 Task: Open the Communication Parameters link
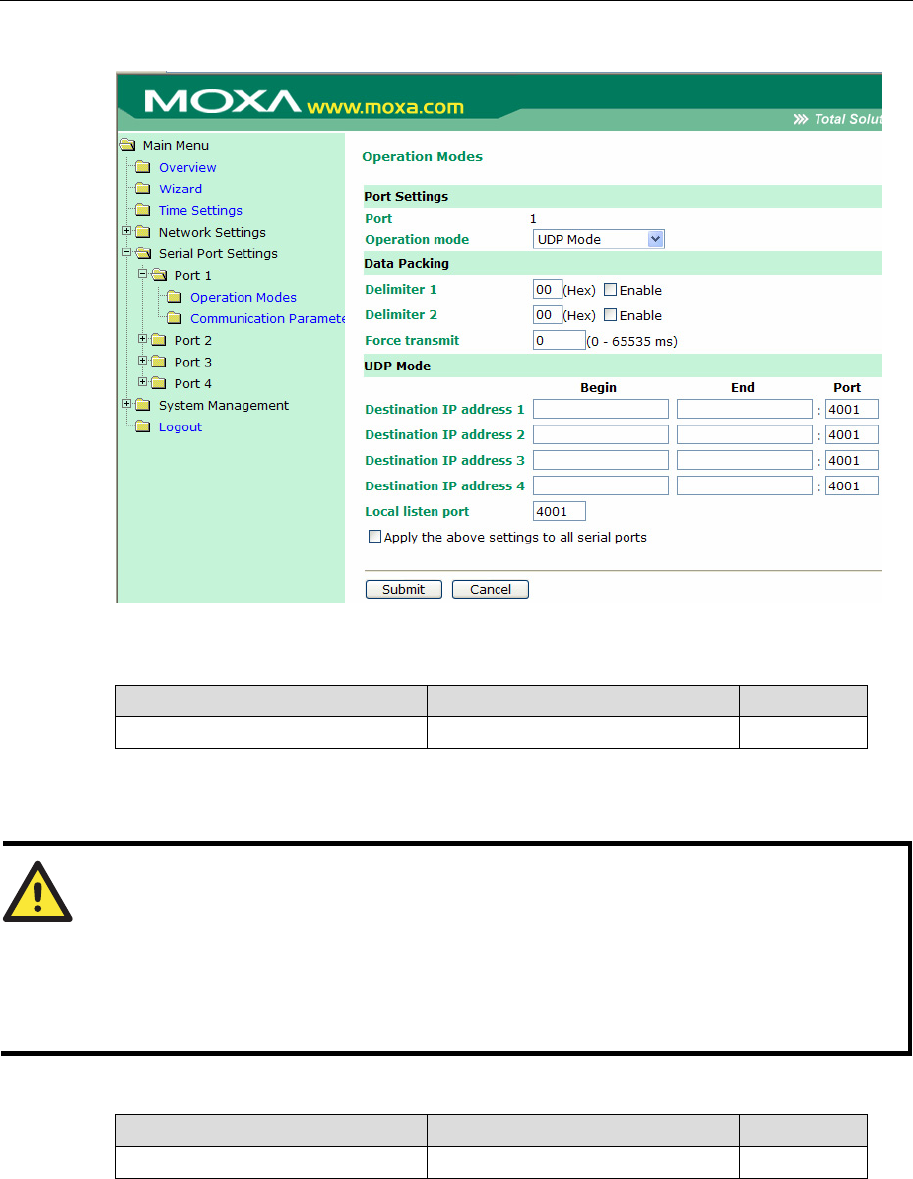268,318
